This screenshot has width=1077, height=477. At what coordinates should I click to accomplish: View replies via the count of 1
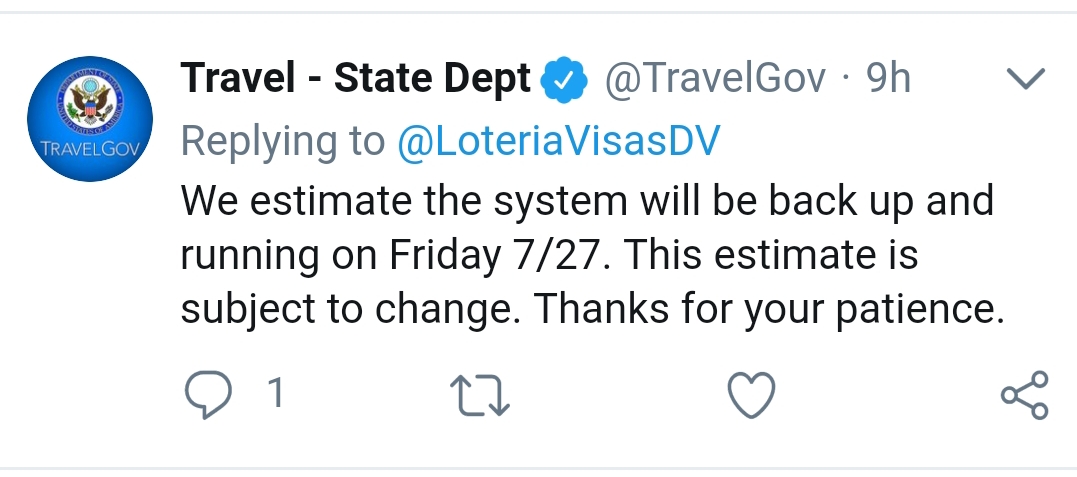click(275, 395)
